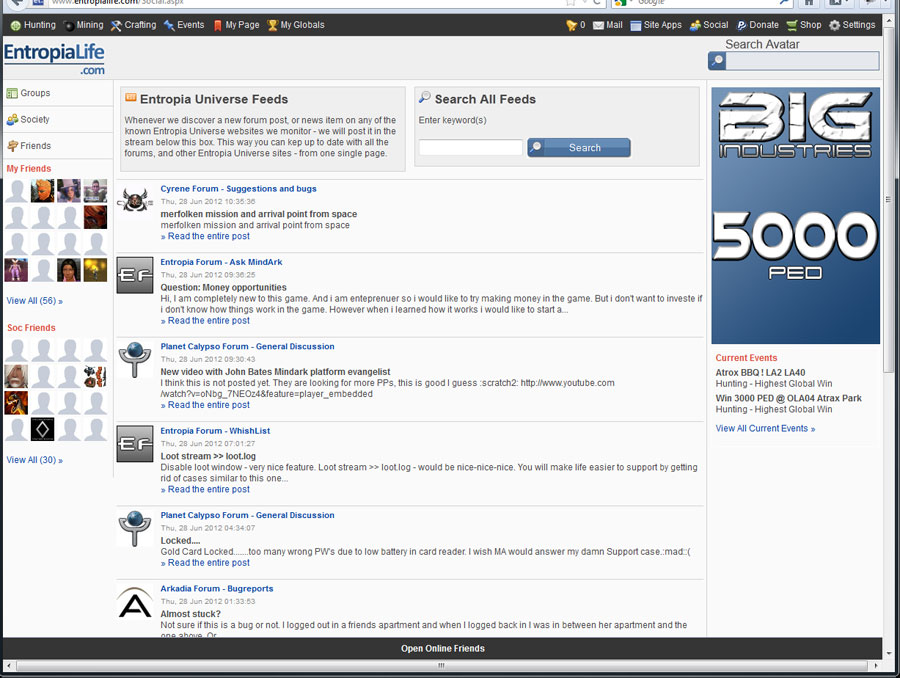This screenshot has width=900, height=678.
Task: Open Settings gear in top bar
Action: (852, 25)
